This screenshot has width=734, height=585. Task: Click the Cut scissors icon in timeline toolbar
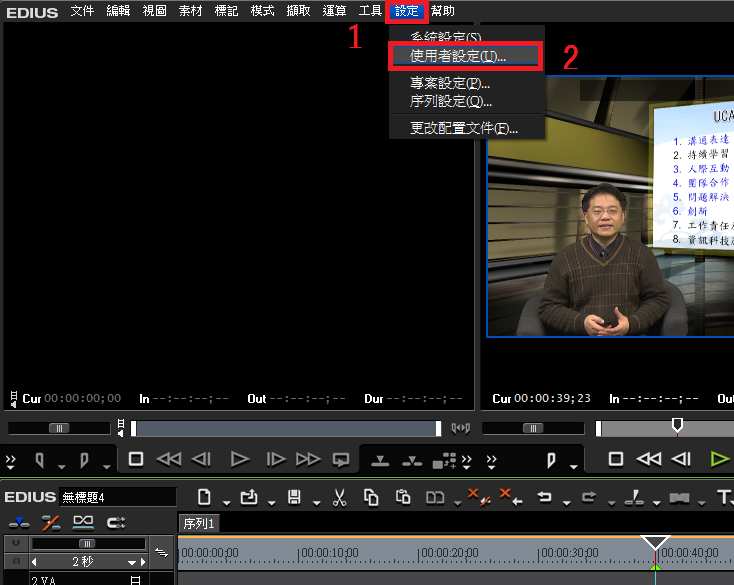[x=339, y=497]
